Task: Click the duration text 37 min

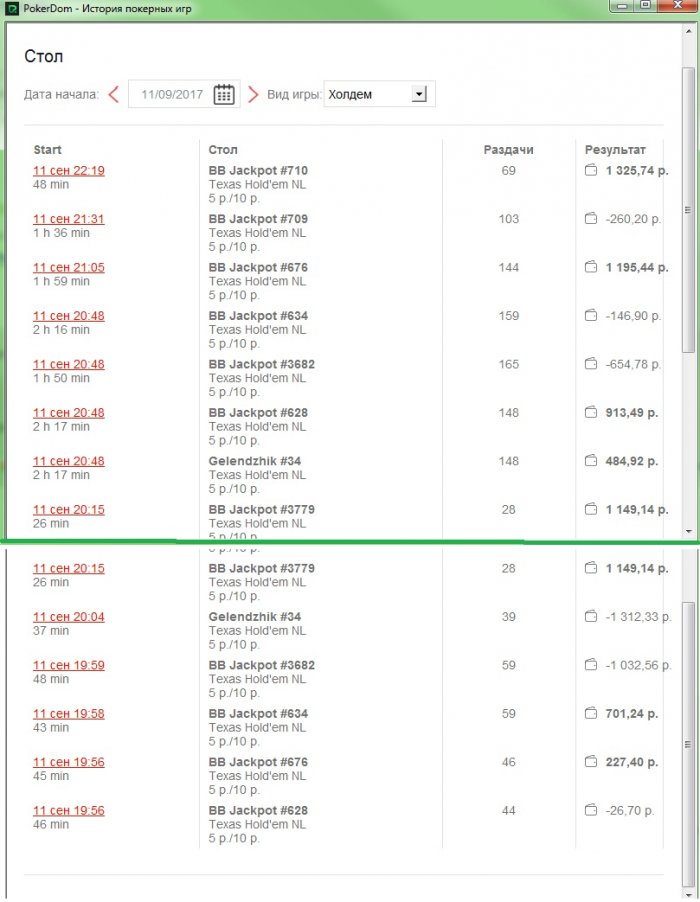Action: click(51, 630)
